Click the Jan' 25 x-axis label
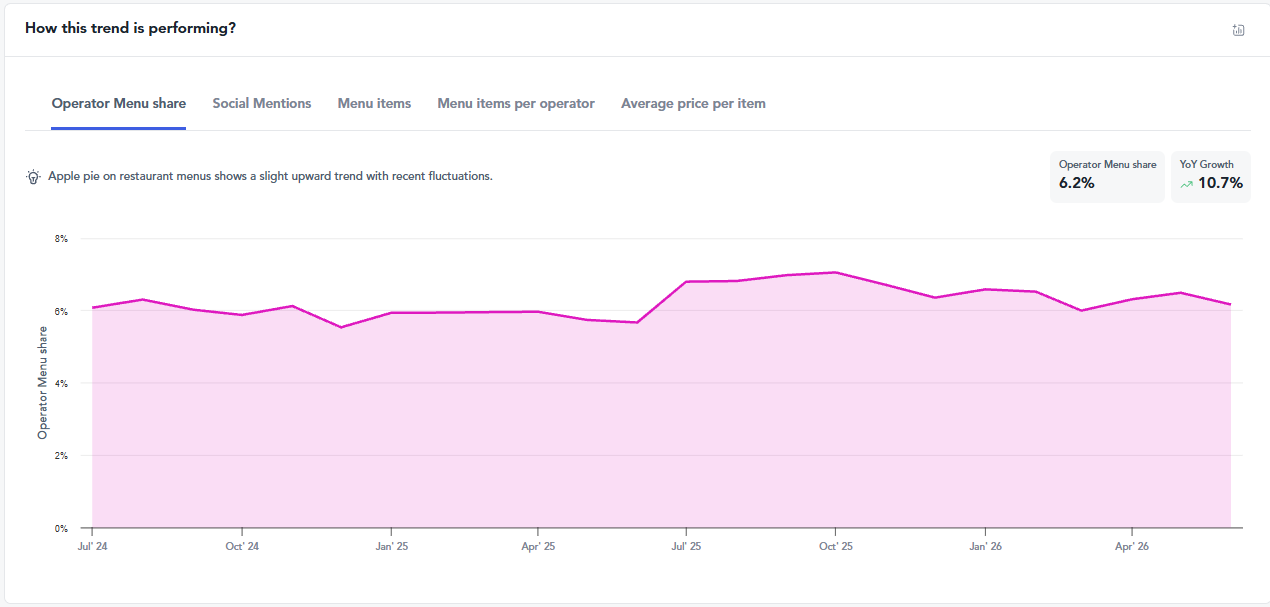This screenshot has height=607, width=1270. 391,547
